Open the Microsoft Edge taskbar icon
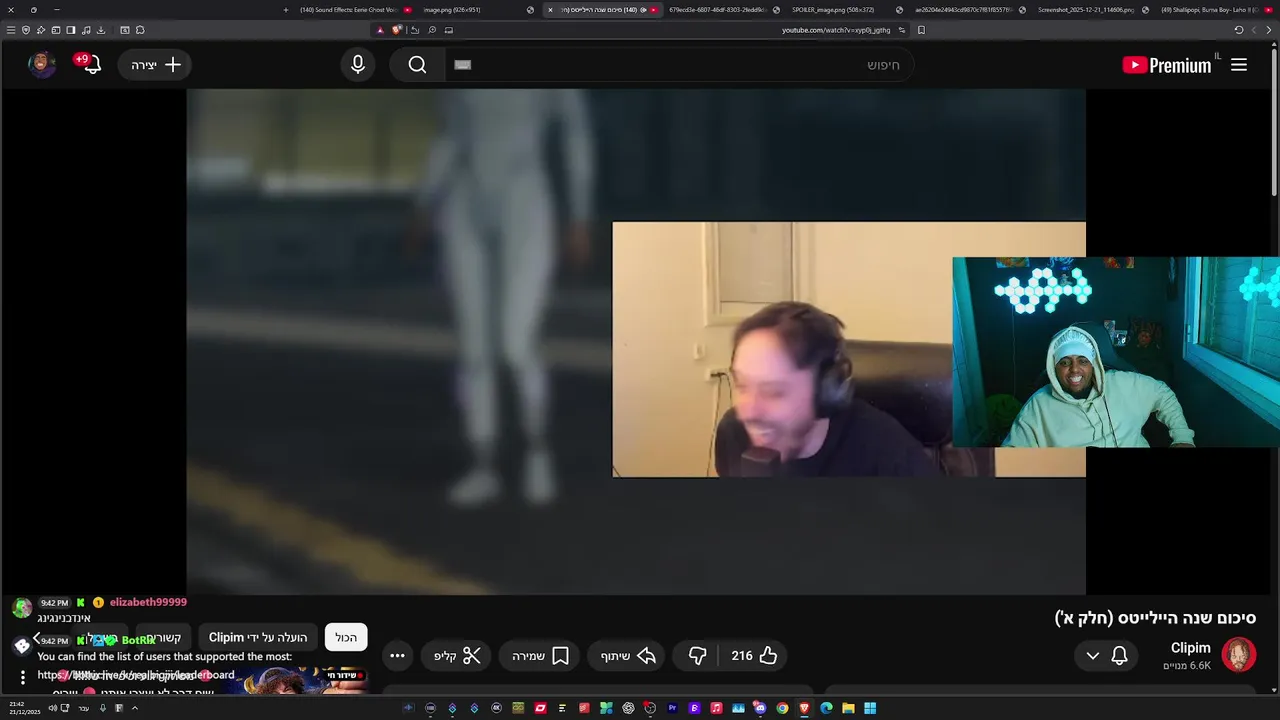The height and width of the screenshot is (720, 1280). click(x=826, y=708)
